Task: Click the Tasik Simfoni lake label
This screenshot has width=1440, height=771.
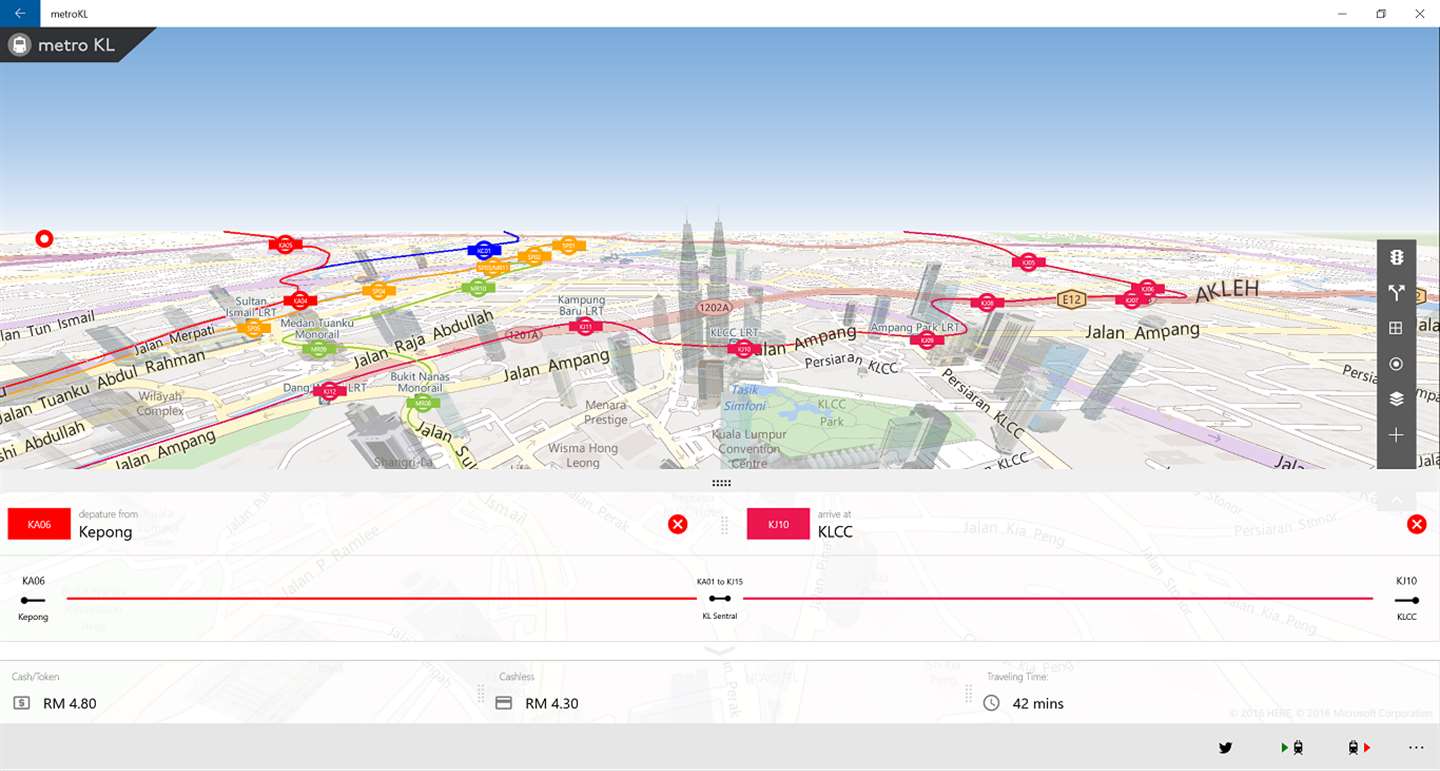Action: coord(746,398)
